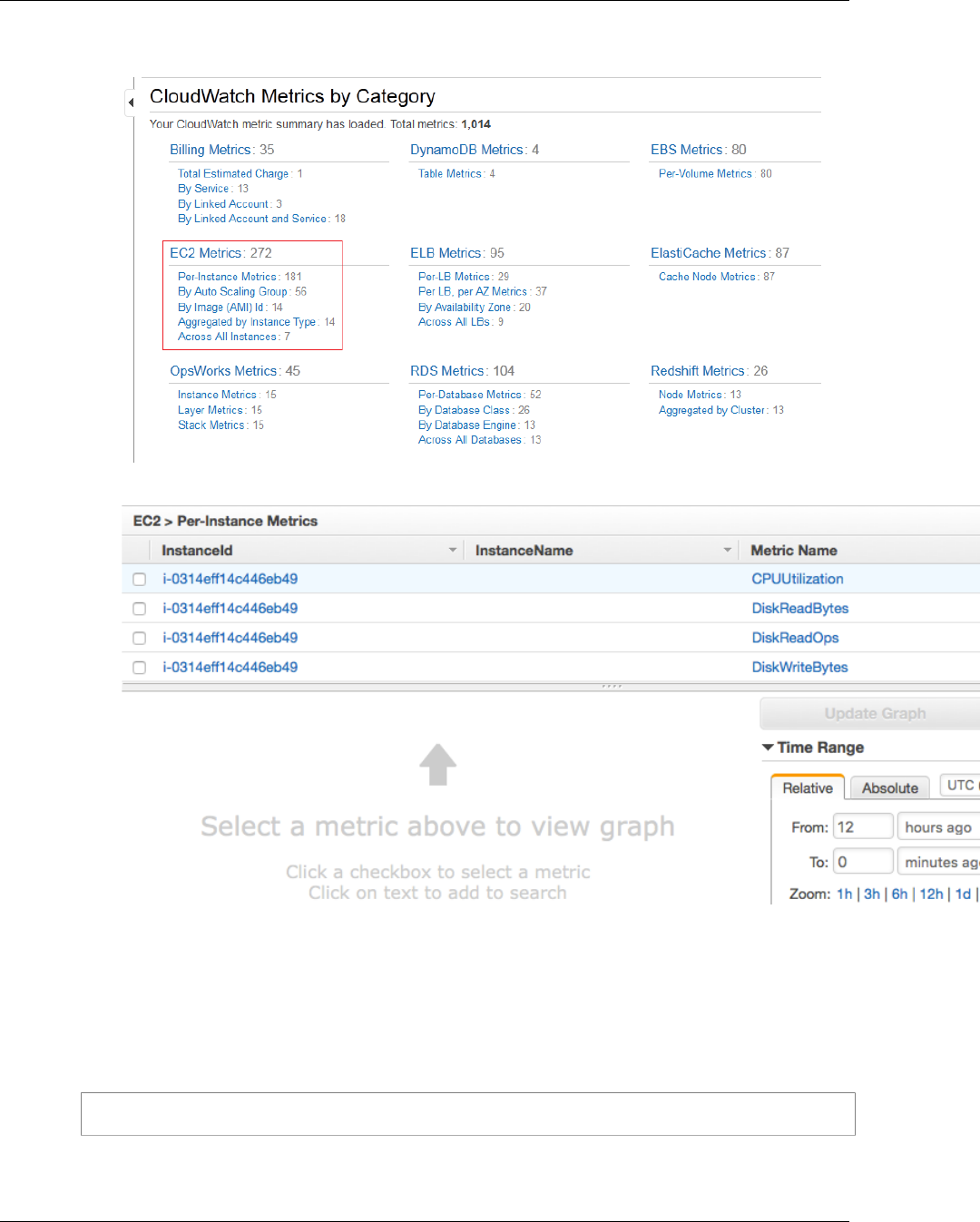Tick checkbox for DiskWriteBytes row
980x1222 pixels.
(139, 667)
